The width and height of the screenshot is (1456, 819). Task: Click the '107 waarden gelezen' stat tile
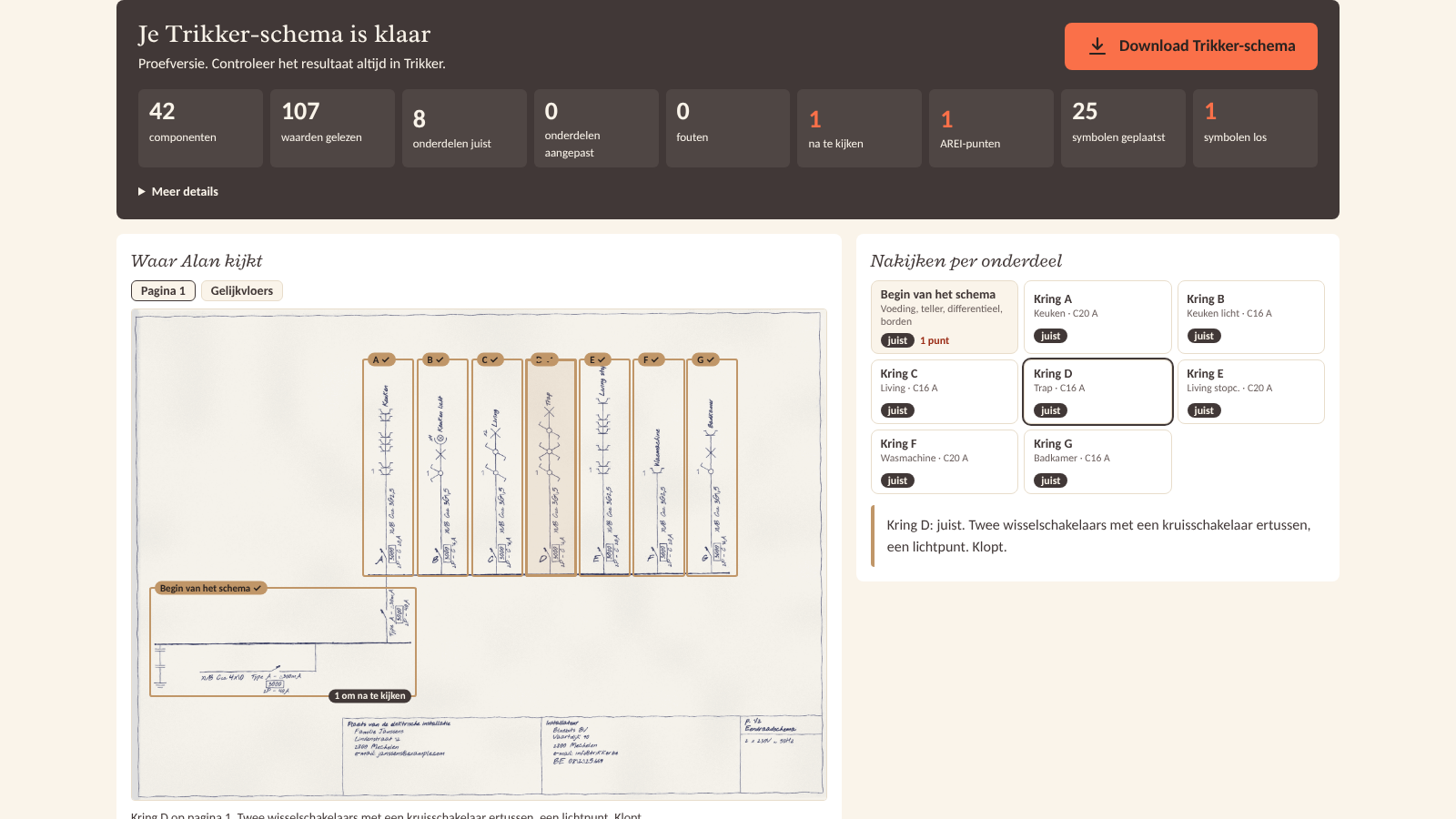click(x=332, y=128)
